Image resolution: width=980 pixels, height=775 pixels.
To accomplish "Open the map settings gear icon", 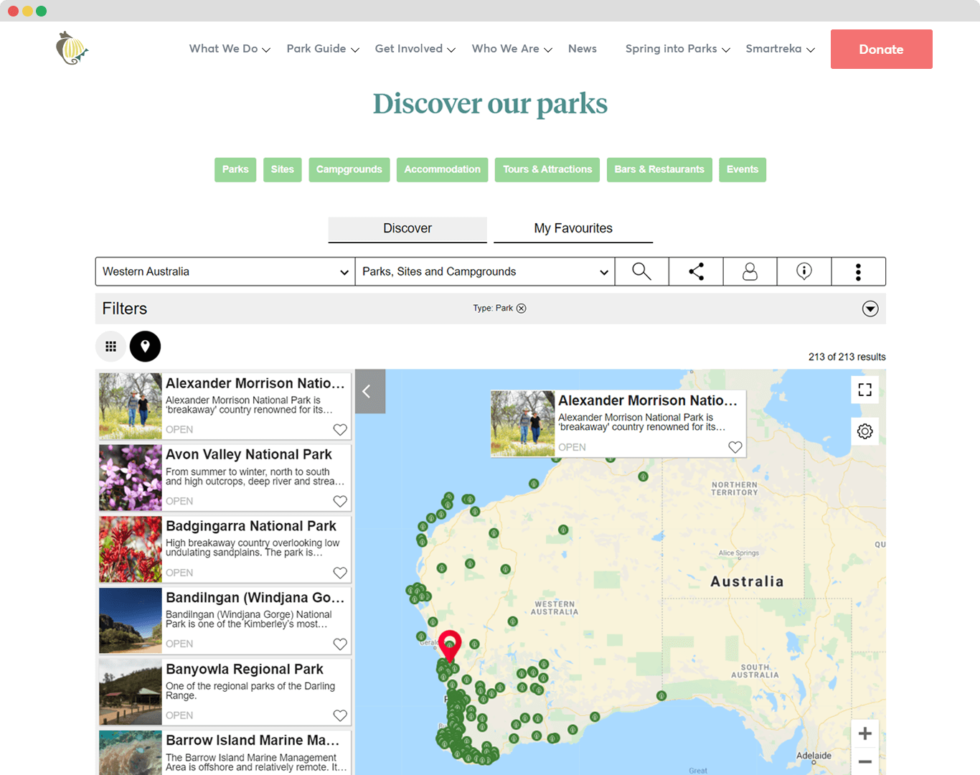I will (864, 431).
